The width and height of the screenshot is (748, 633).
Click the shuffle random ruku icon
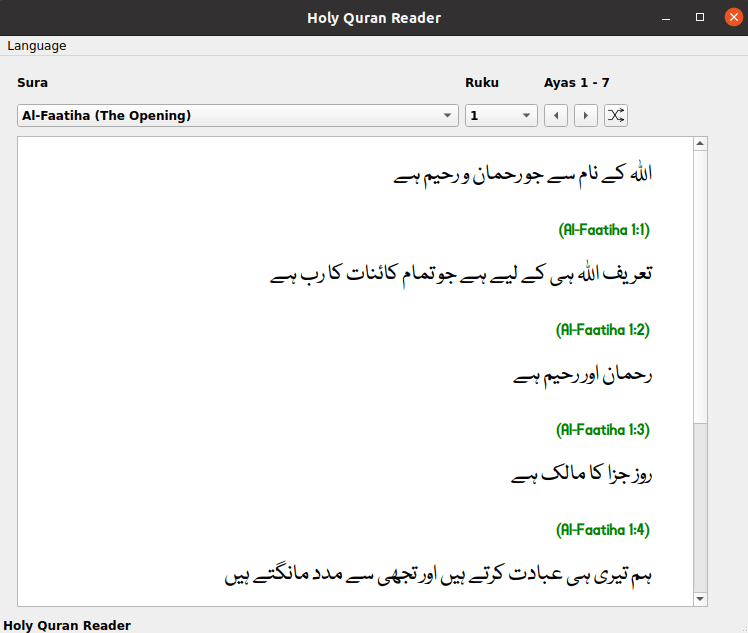tap(615, 115)
